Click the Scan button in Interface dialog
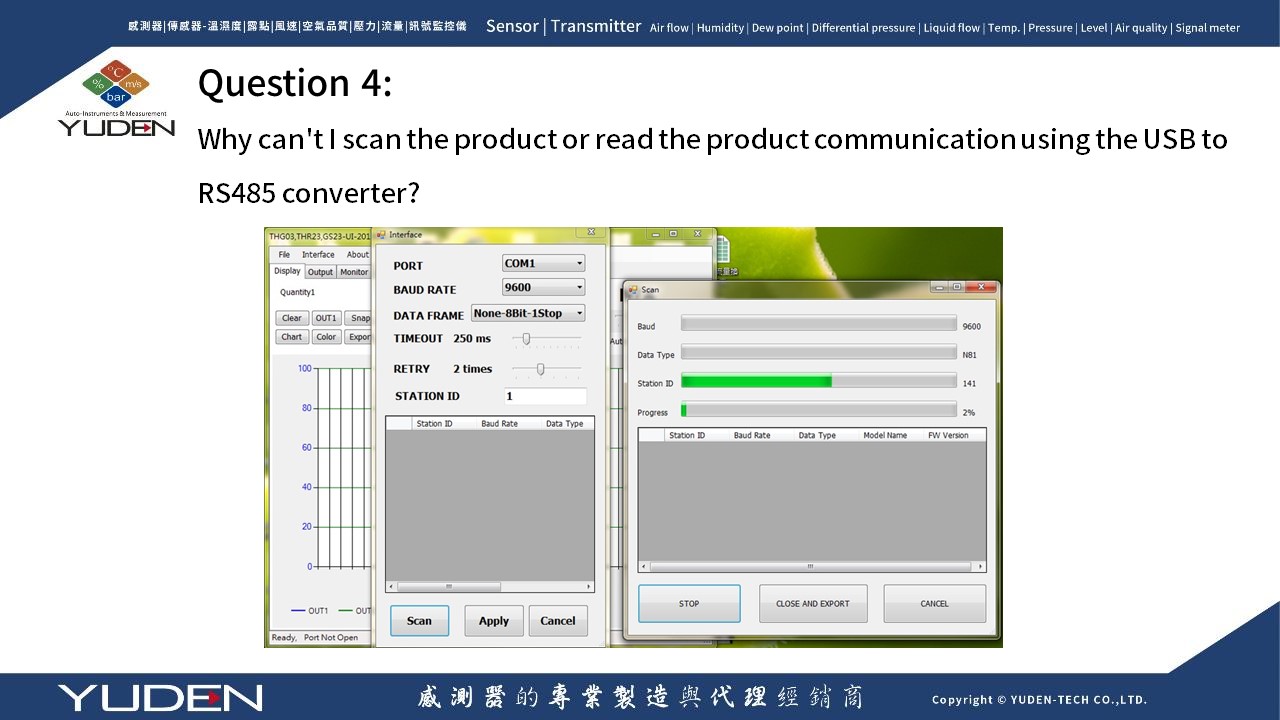Screen dimensions: 1280x720 tap(419, 621)
